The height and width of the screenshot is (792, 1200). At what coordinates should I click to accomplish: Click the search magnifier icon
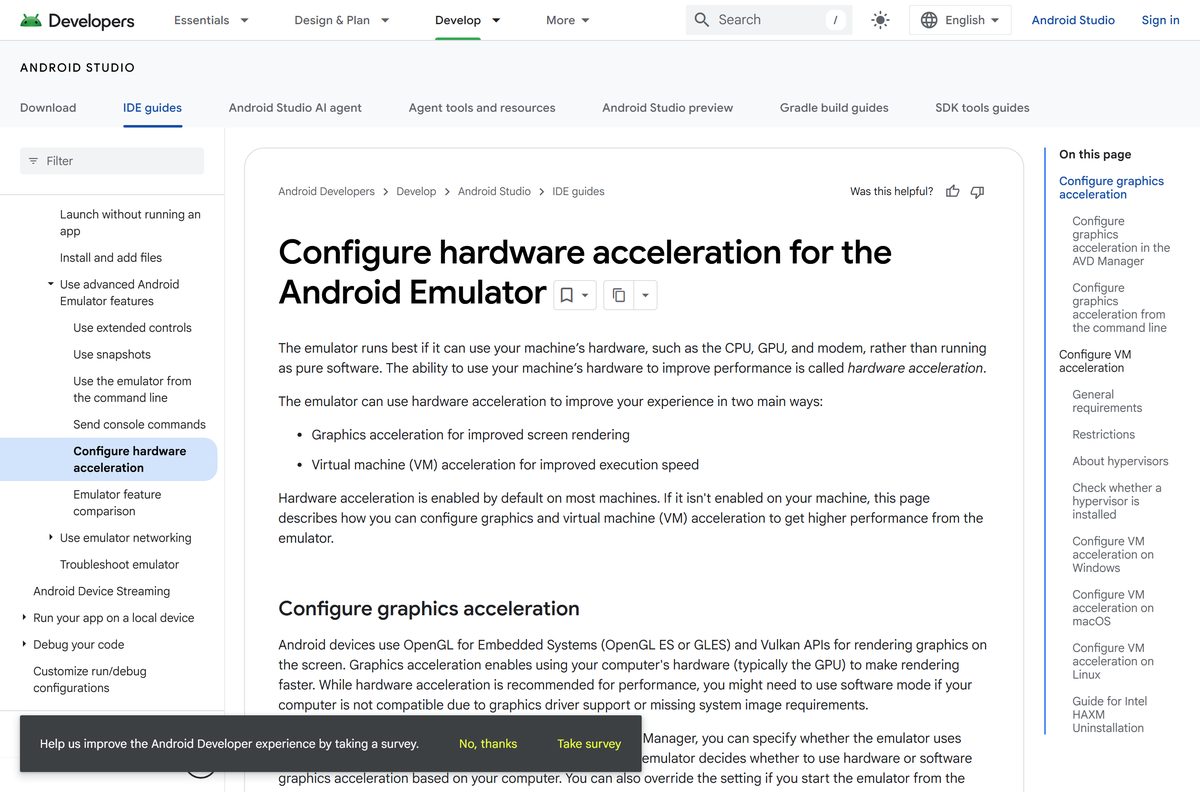[x=702, y=20]
